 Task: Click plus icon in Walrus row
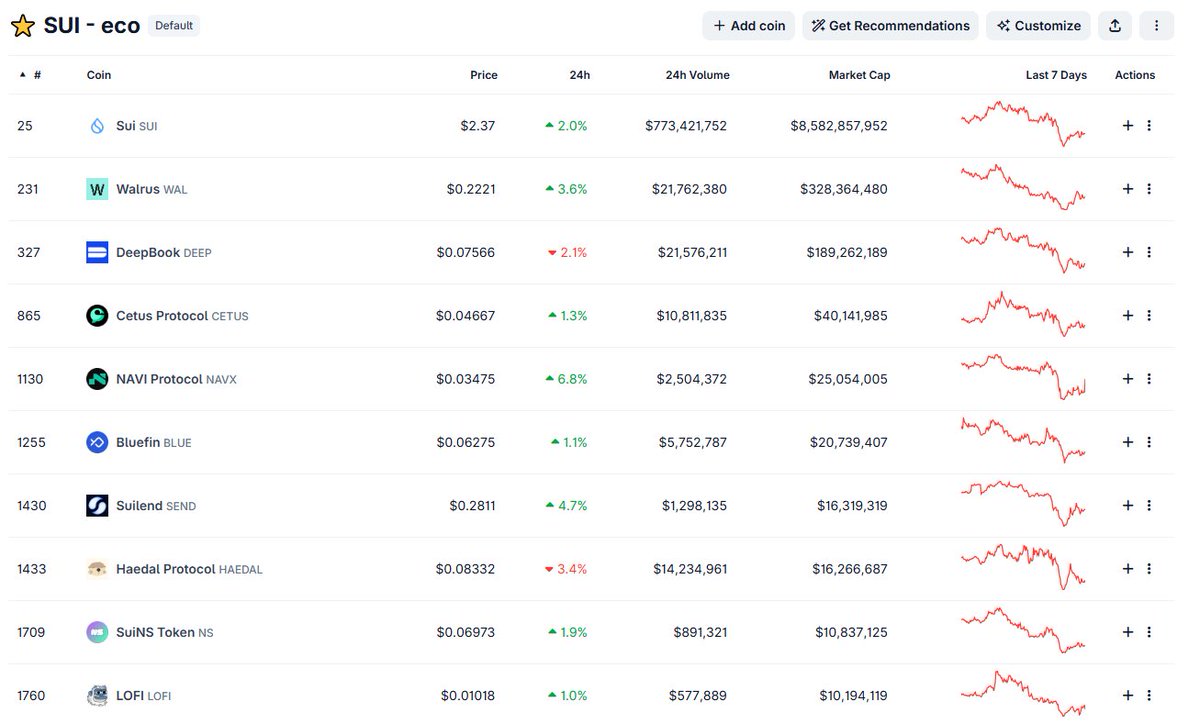1128,189
